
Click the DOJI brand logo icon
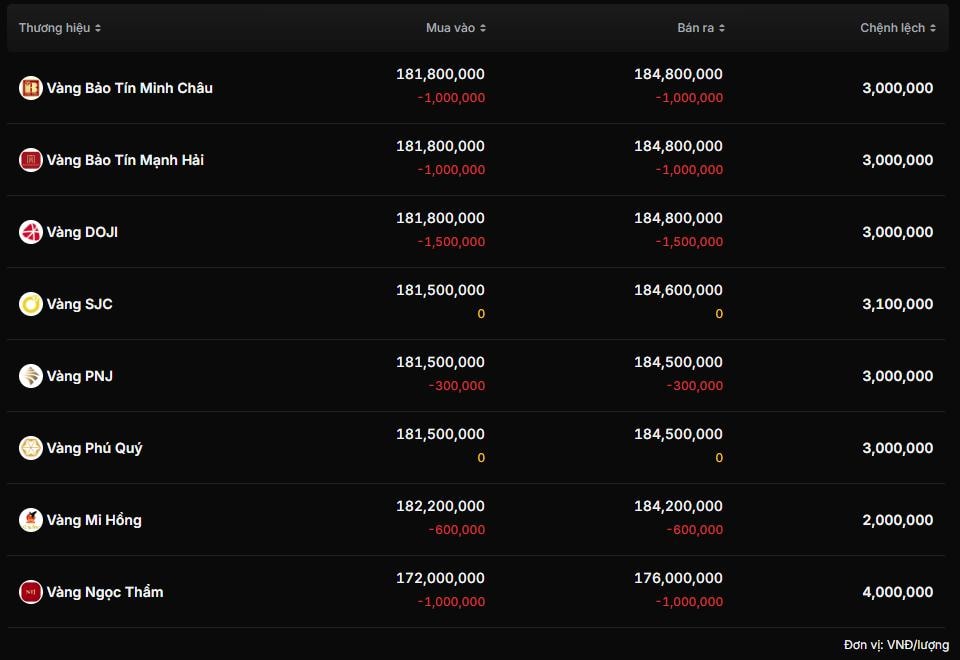tap(31, 232)
